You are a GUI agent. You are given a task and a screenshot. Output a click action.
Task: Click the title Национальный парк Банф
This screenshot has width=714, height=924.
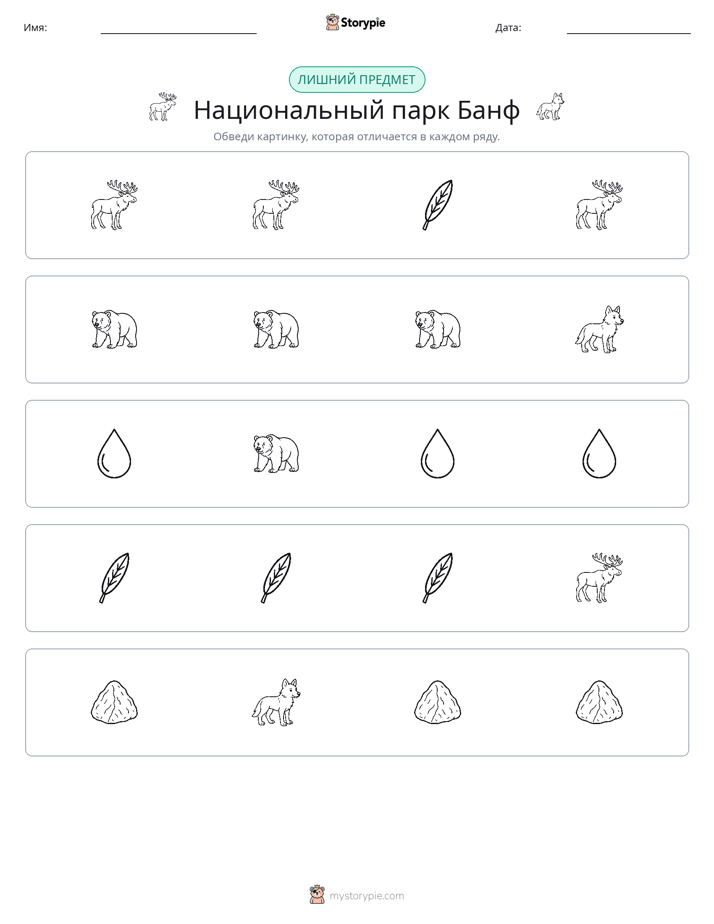pyautogui.click(x=356, y=110)
